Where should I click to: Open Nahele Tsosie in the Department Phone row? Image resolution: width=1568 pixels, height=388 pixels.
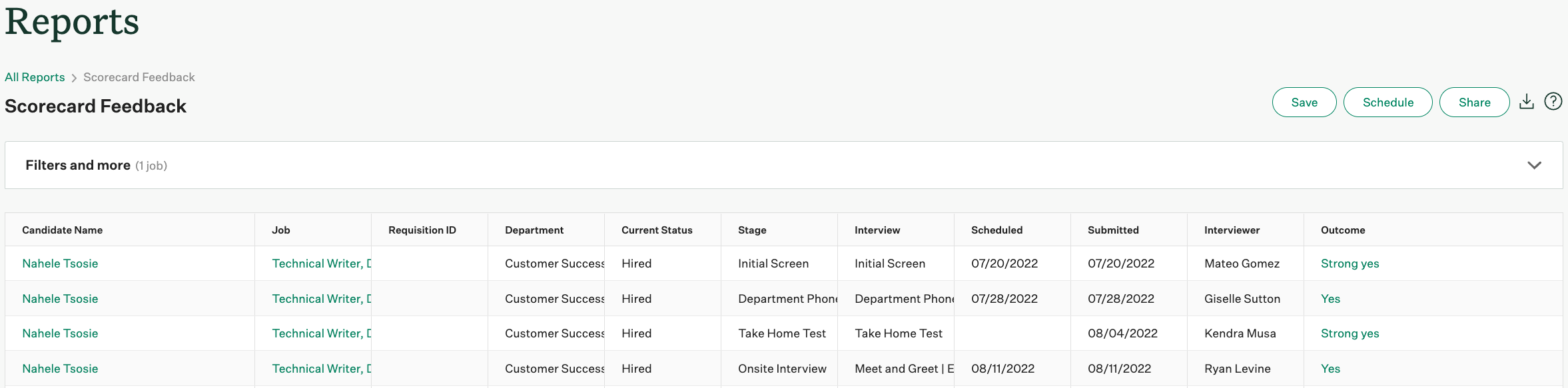coord(60,299)
